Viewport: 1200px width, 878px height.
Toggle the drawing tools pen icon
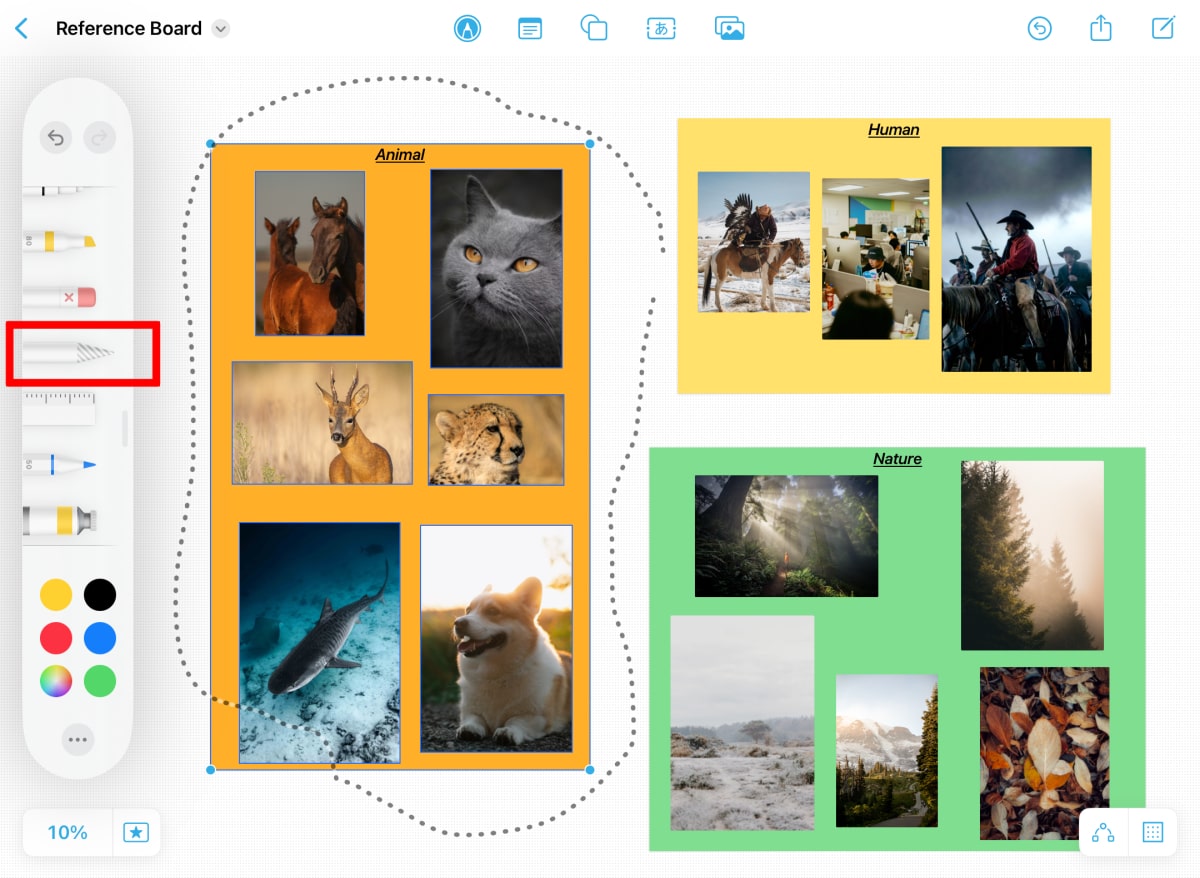coord(466,29)
